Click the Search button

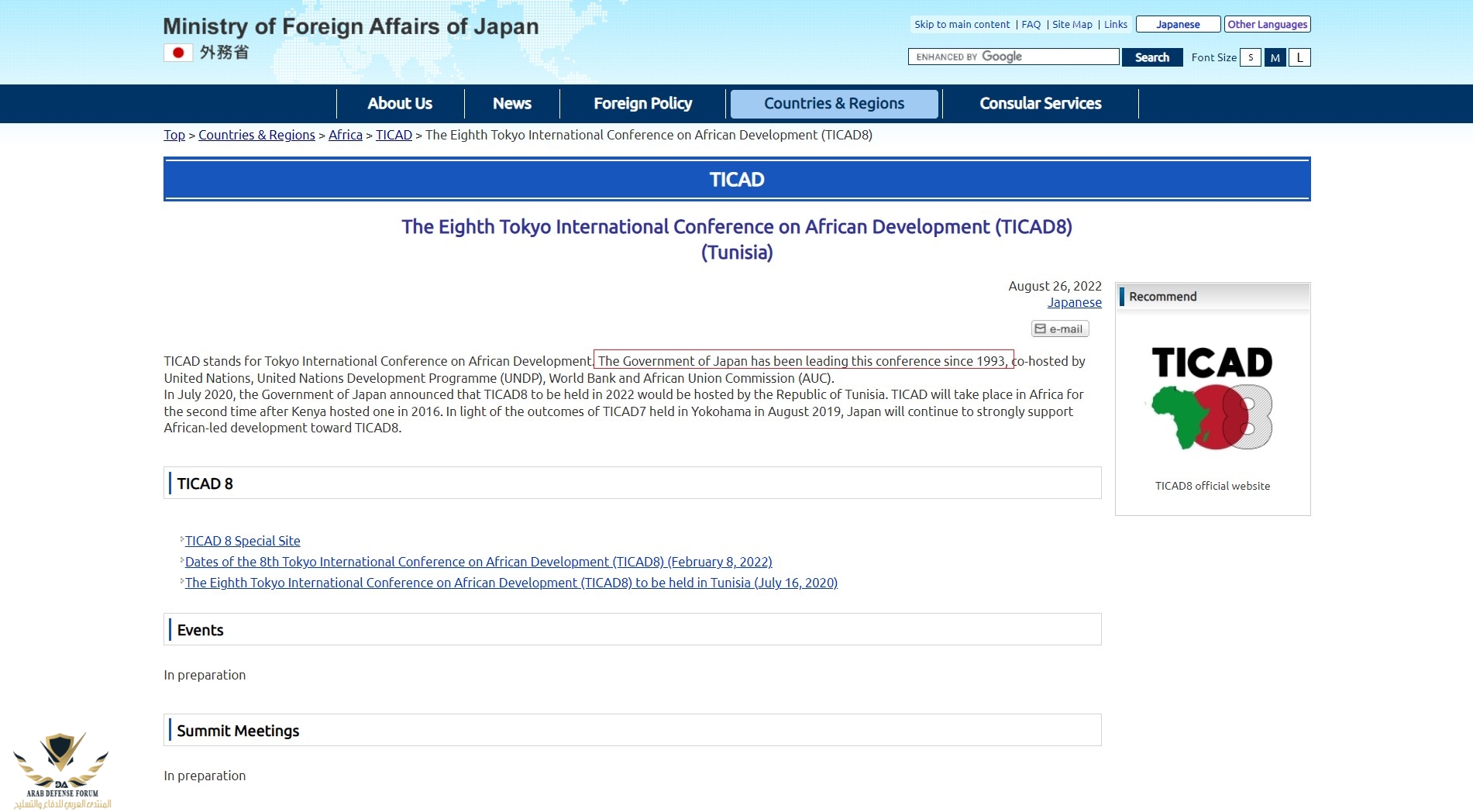(1151, 57)
